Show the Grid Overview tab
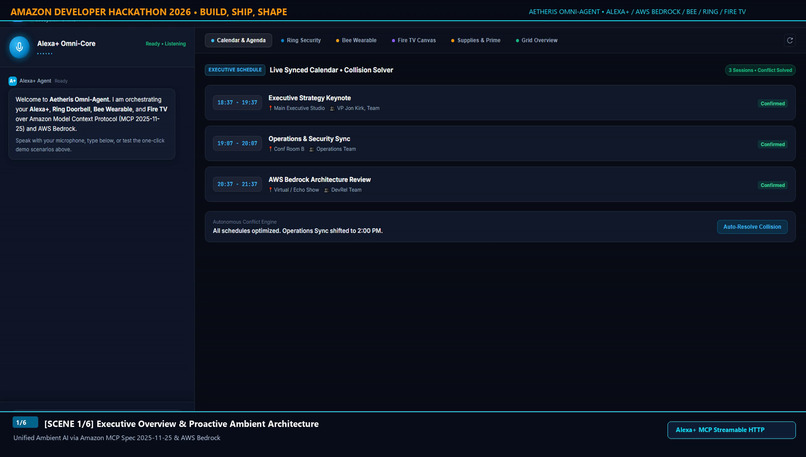This screenshot has width=806, height=457. (537, 40)
